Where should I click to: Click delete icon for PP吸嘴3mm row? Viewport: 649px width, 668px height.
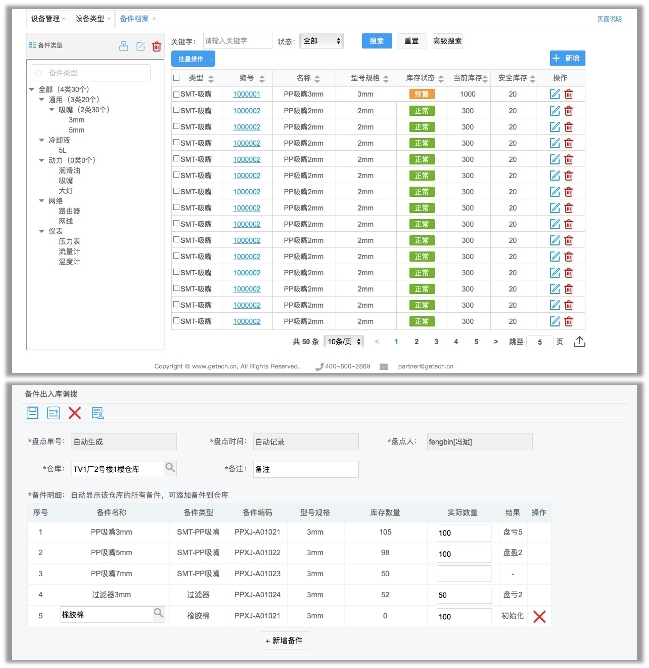coord(569,94)
